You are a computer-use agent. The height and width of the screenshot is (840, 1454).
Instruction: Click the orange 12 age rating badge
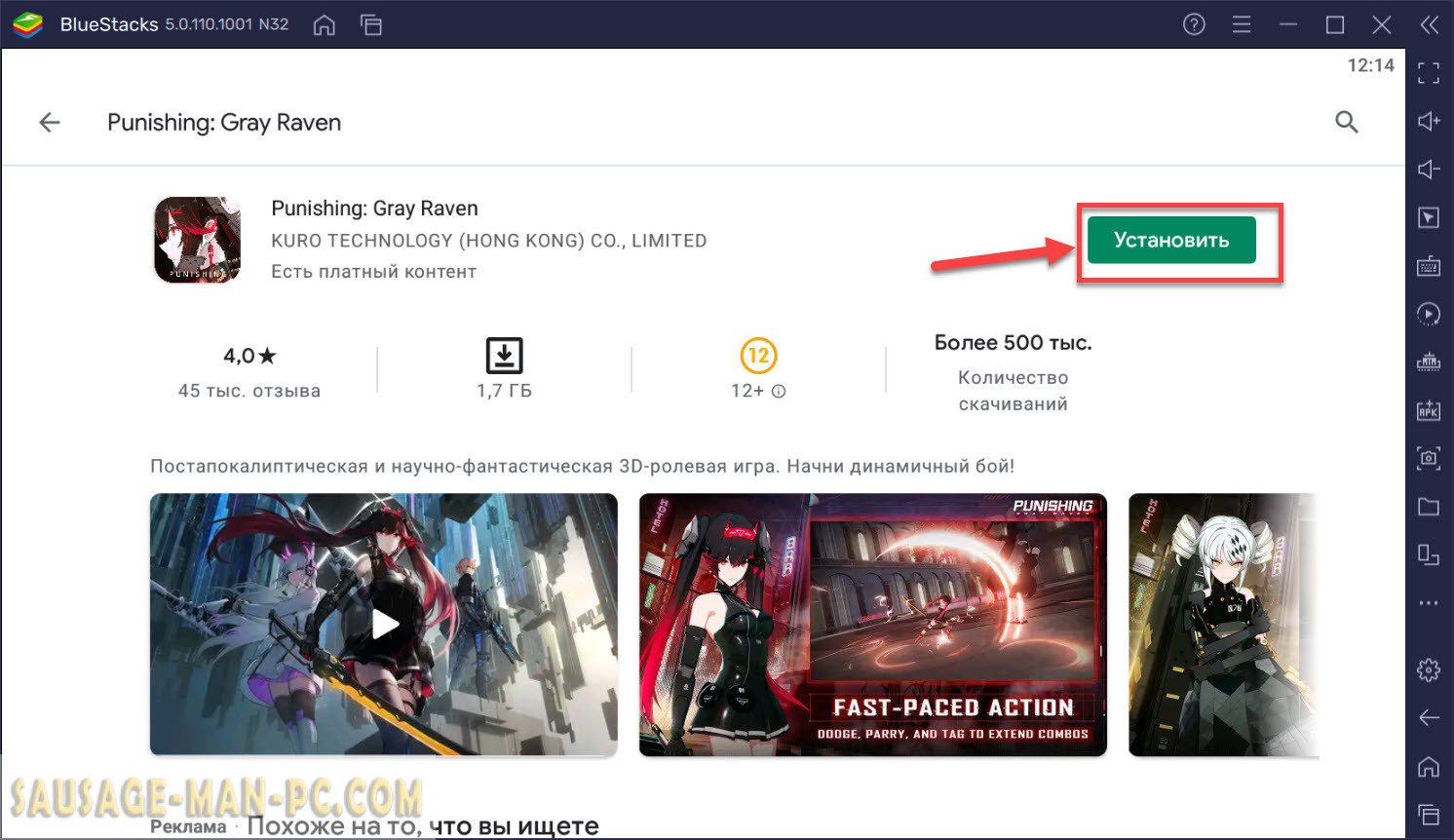[758, 356]
